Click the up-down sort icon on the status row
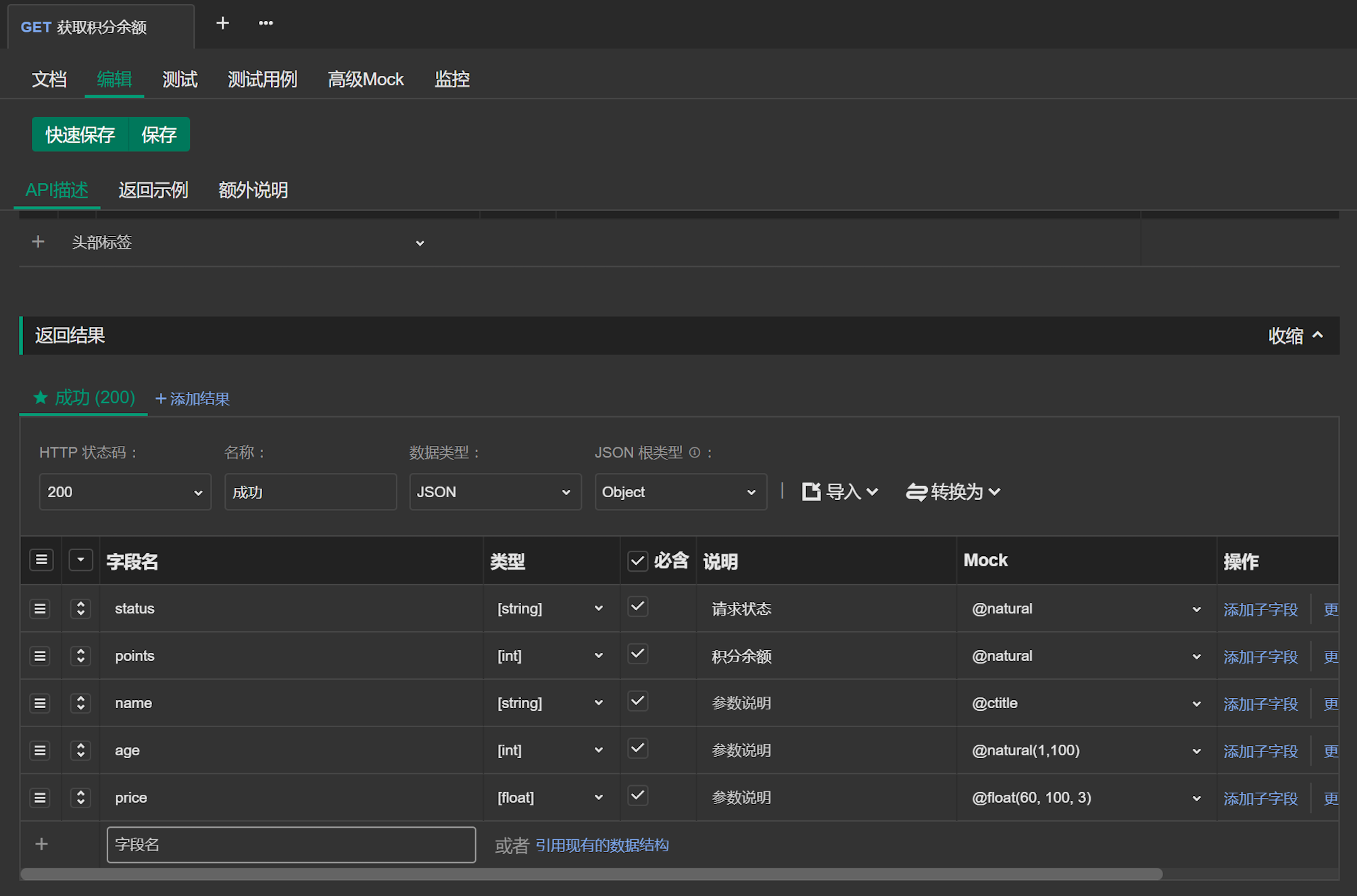 point(80,609)
